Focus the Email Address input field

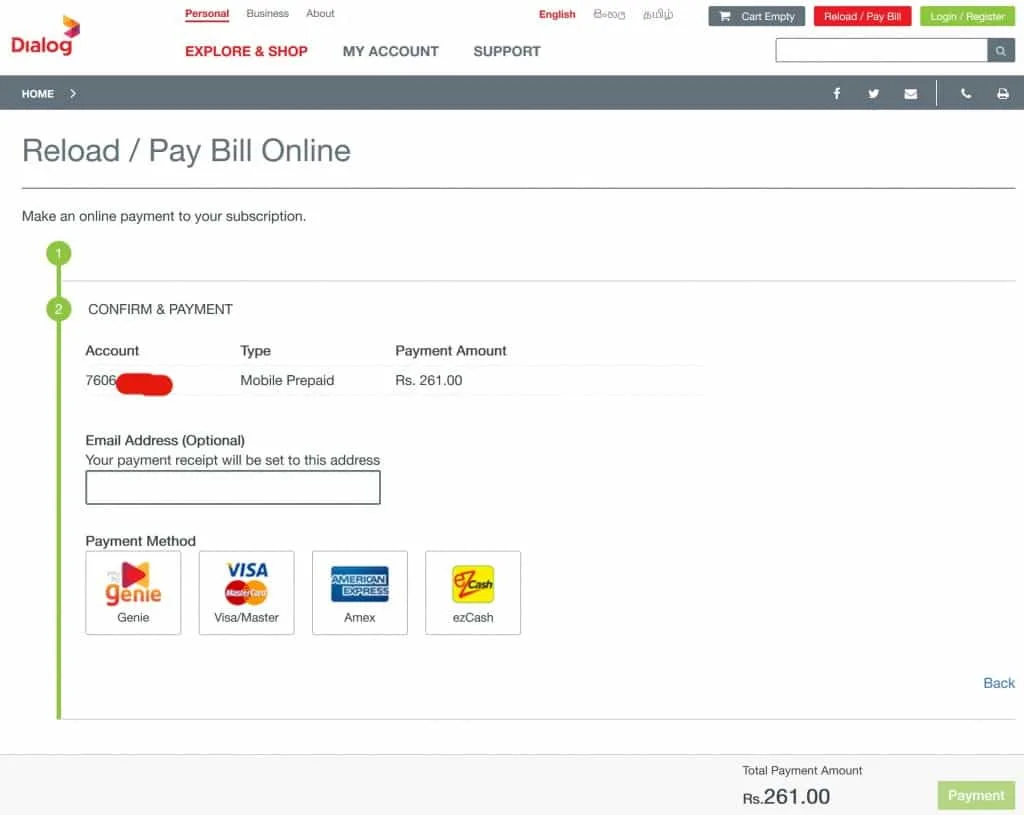[x=233, y=488]
